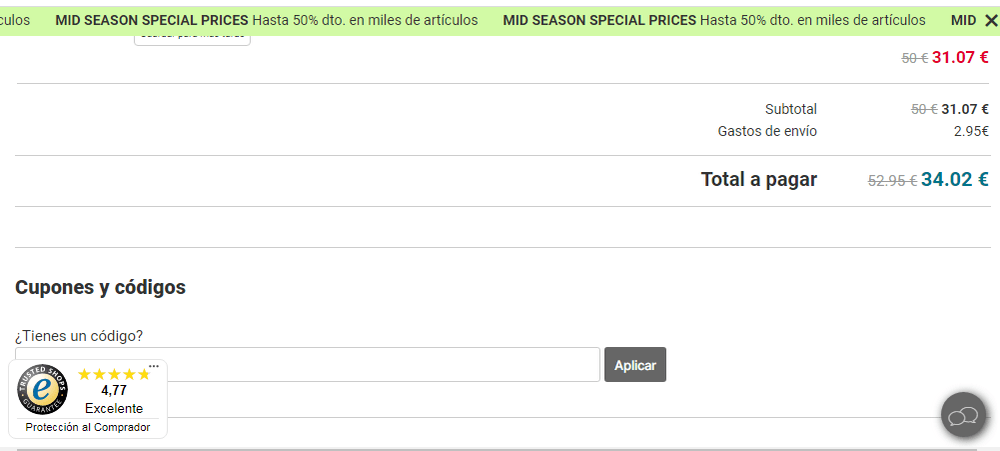Apply the coupon with Aplicar button
This screenshot has height=451, width=1000.
(635, 365)
